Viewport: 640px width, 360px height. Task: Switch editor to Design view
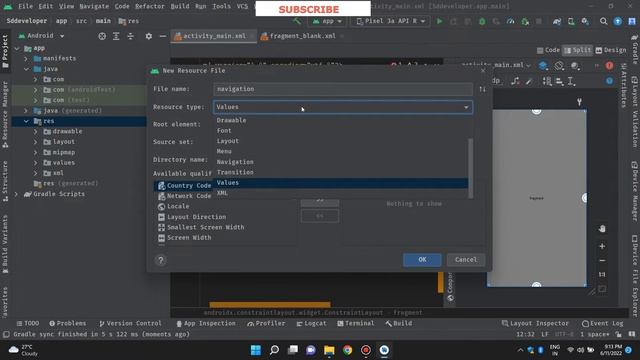[x=611, y=50]
